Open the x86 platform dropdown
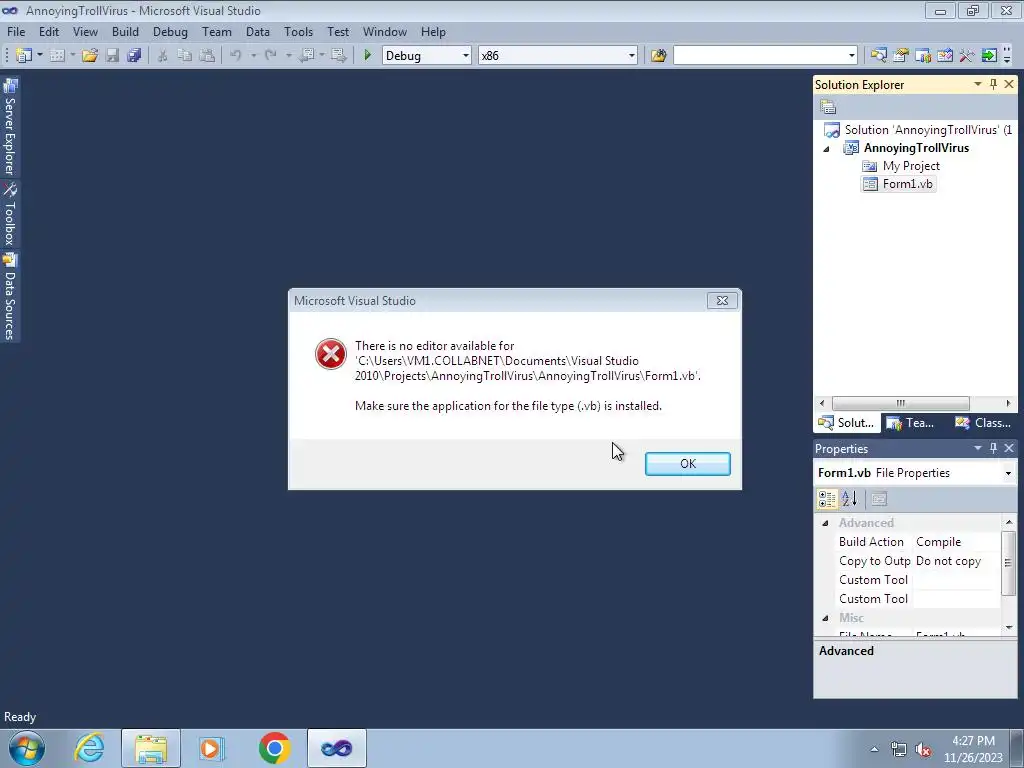This screenshot has height=768, width=1024. [x=632, y=56]
